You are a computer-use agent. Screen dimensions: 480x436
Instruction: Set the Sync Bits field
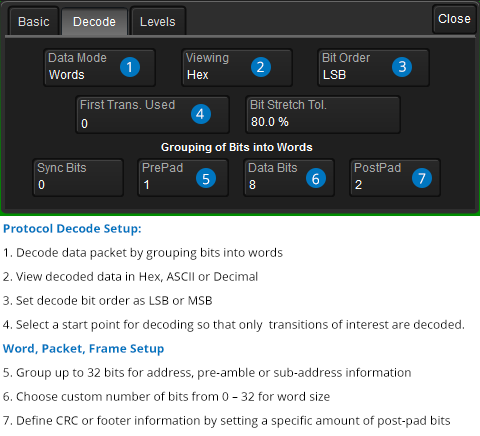pos(78,178)
